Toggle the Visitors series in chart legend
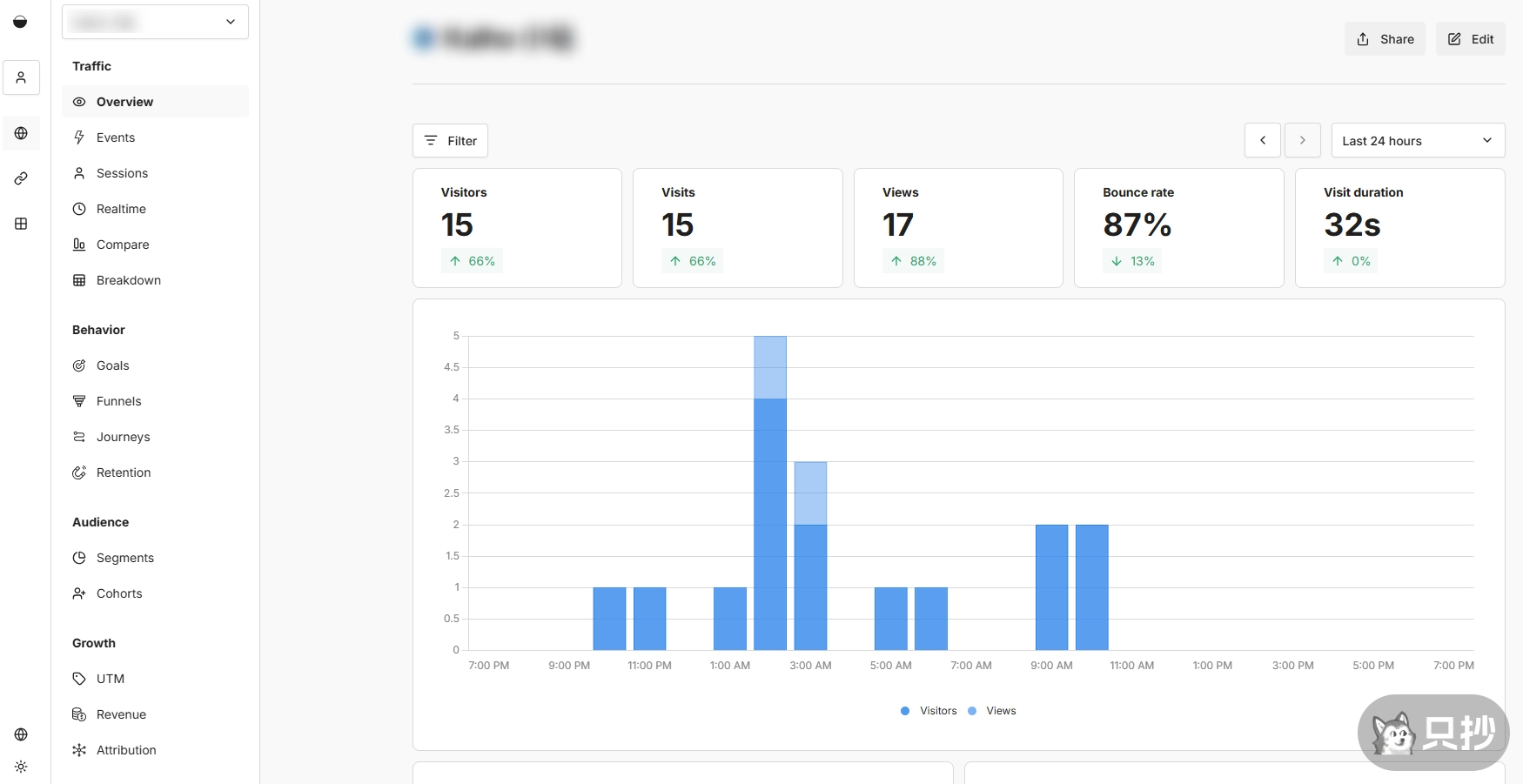1523x784 pixels. [929, 711]
